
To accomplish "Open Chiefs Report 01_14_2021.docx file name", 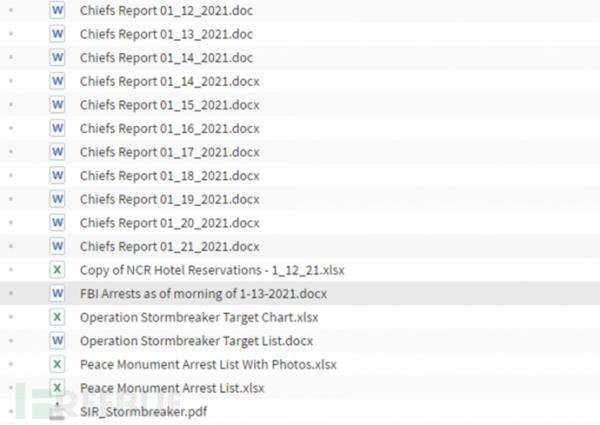I will (x=169, y=81).
